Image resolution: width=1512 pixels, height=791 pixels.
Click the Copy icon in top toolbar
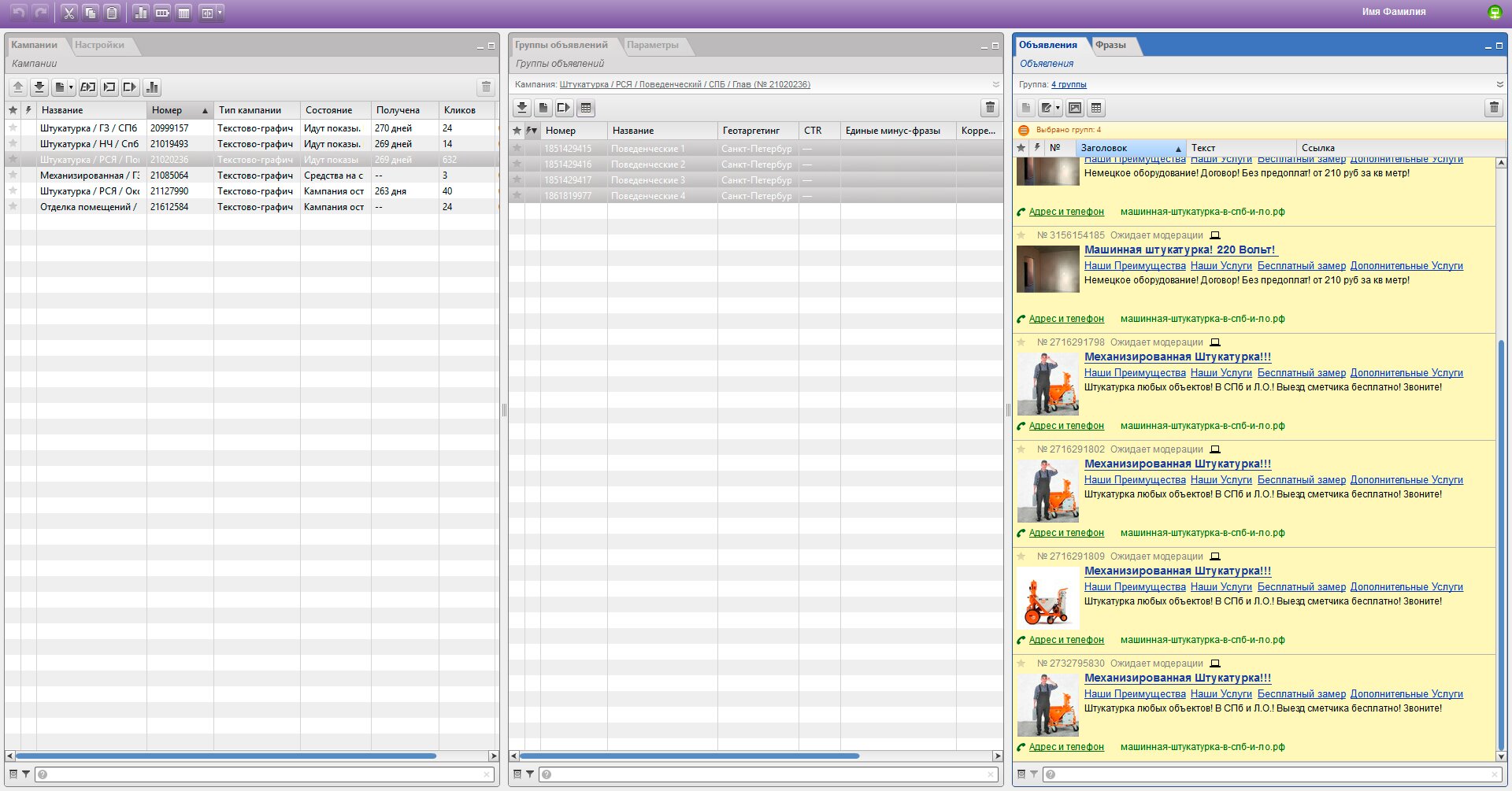(91, 13)
